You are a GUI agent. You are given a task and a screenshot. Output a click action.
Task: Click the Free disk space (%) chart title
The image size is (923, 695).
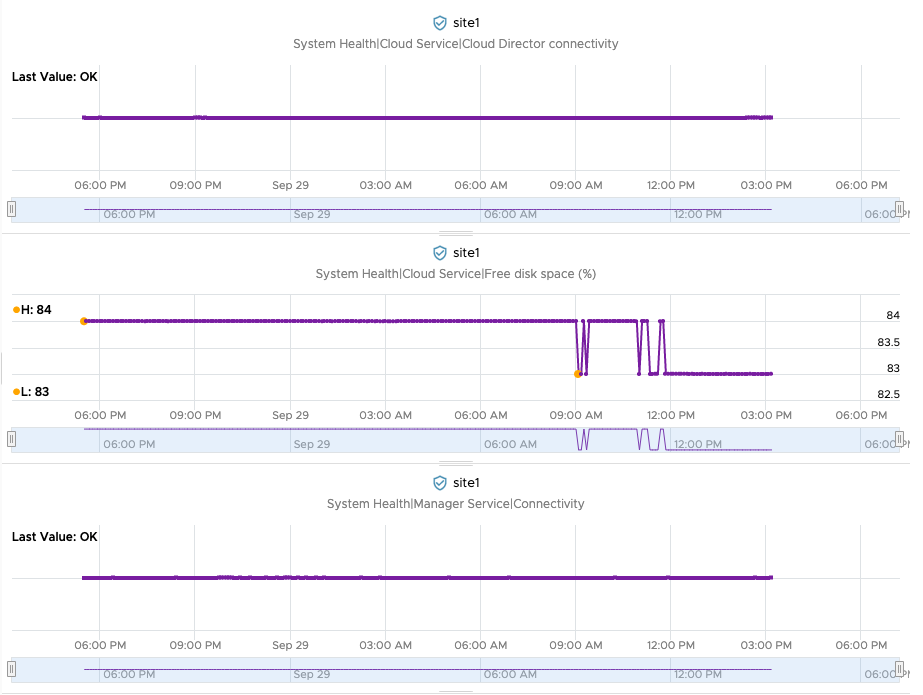(455, 274)
